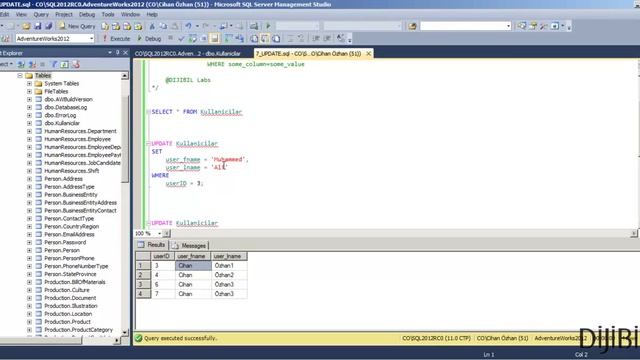The height and width of the screenshot is (360, 640).
Task: Expand the System Tables folder
Action: click(x=29, y=83)
